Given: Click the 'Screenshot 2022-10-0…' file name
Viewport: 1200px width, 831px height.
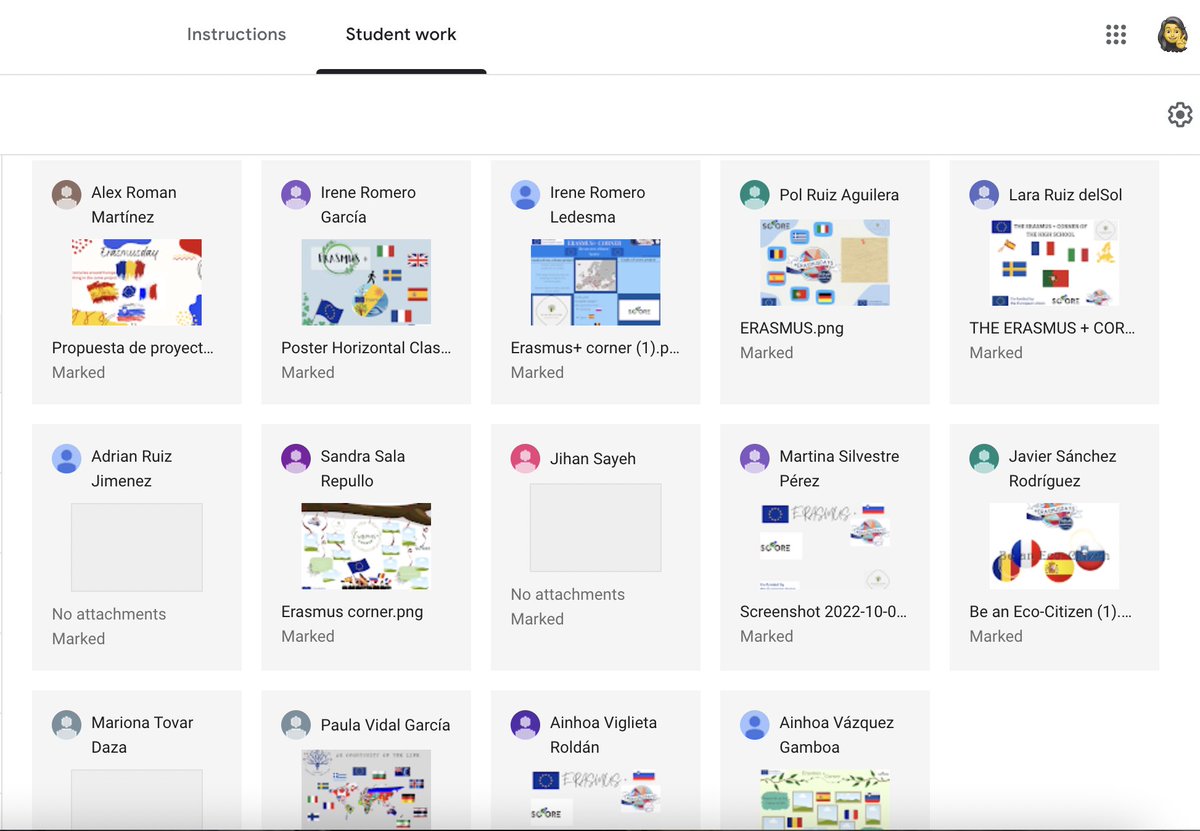Looking at the screenshot, I should (x=823, y=612).
